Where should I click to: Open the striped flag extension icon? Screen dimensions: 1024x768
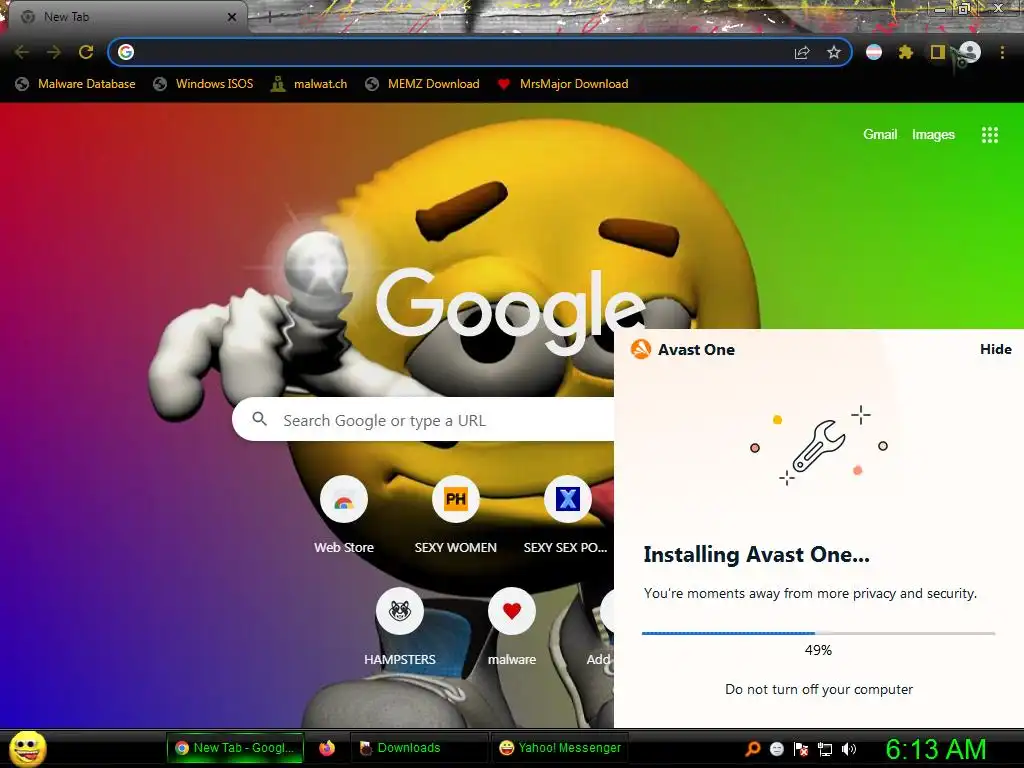874,52
